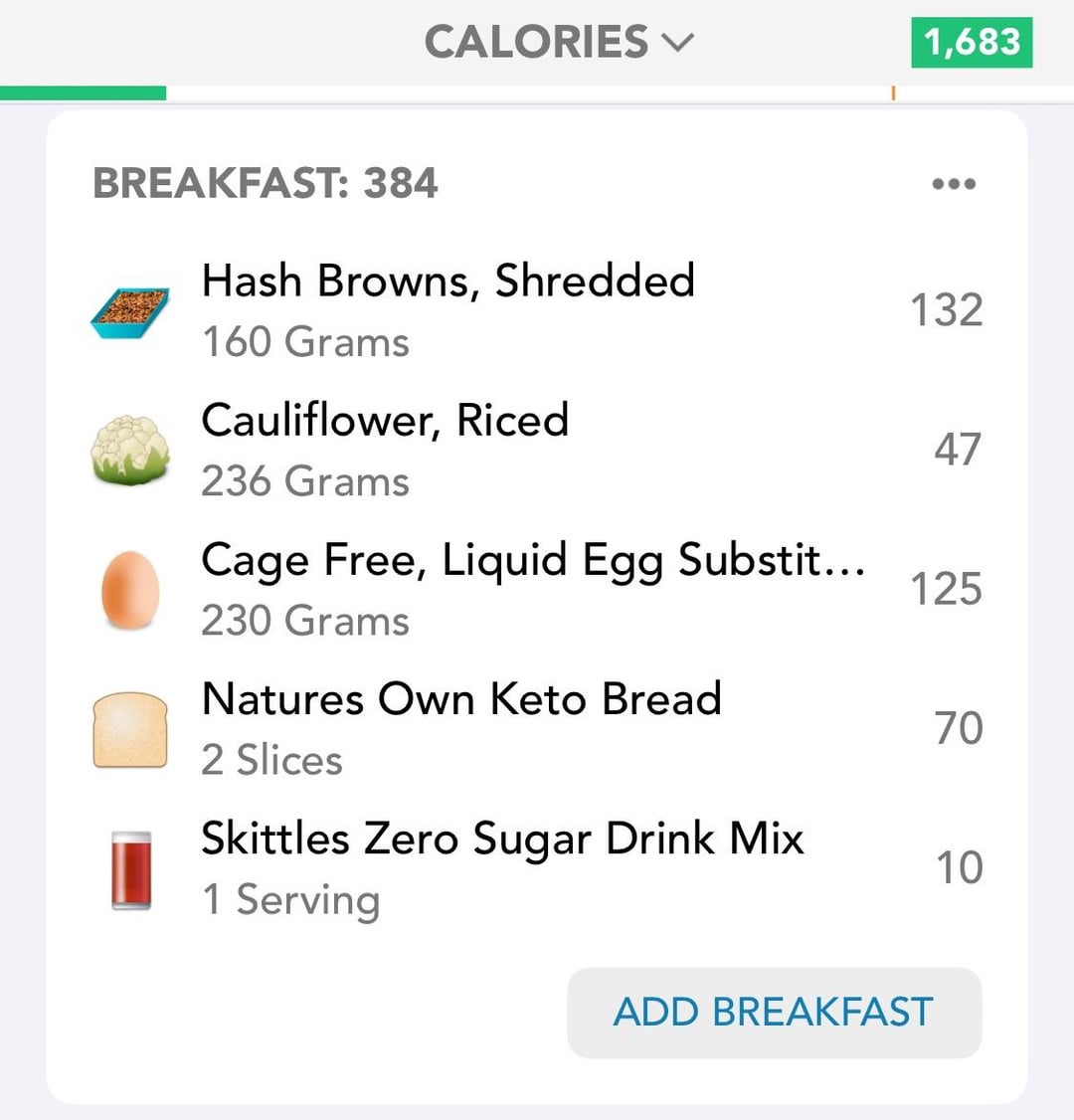Screen dimensions: 1074x1120
Task: Open the breakfast three-dot options menu
Action: tap(954, 184)
